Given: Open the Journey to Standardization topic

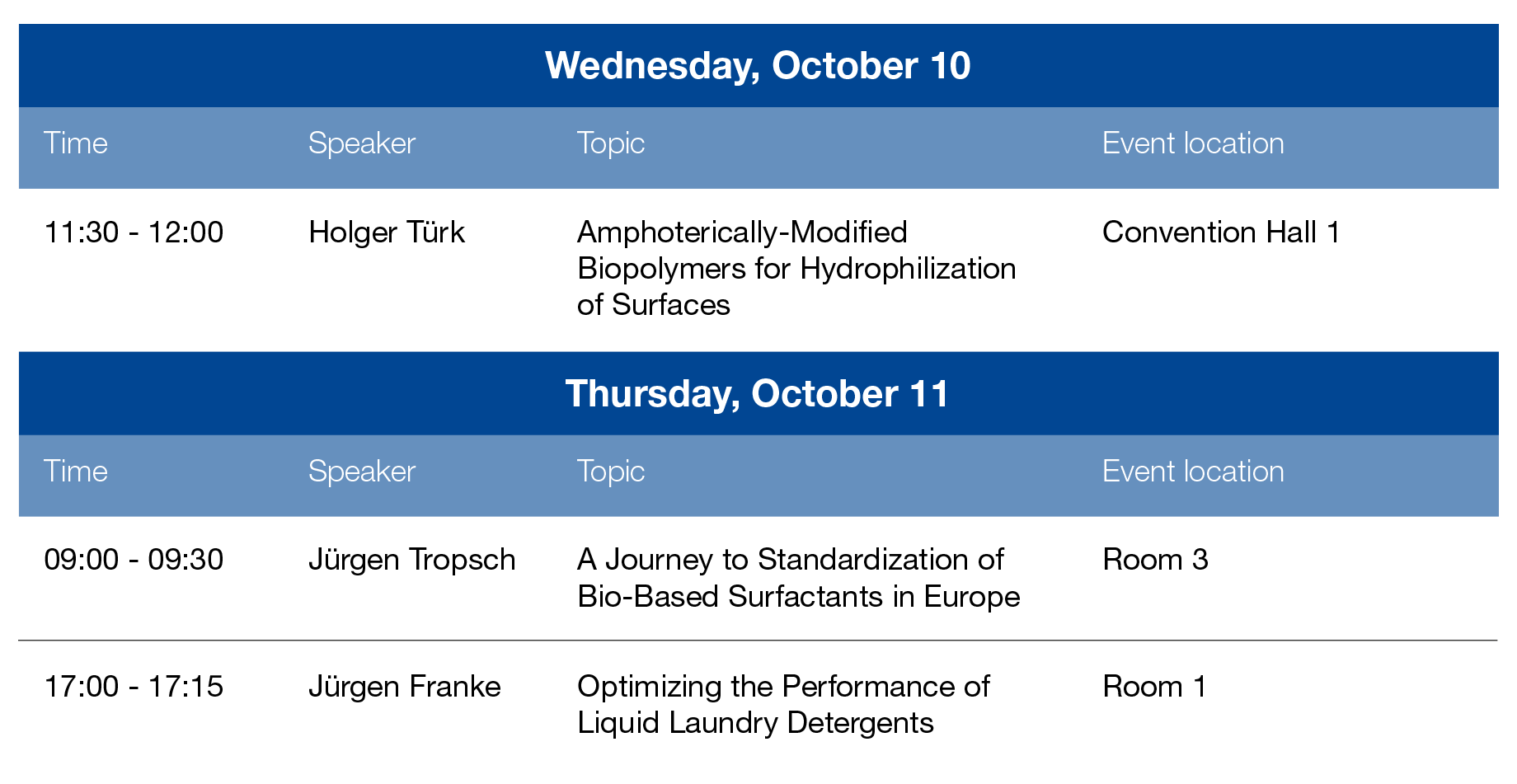Looking at the screenshot, I should 799,578.
